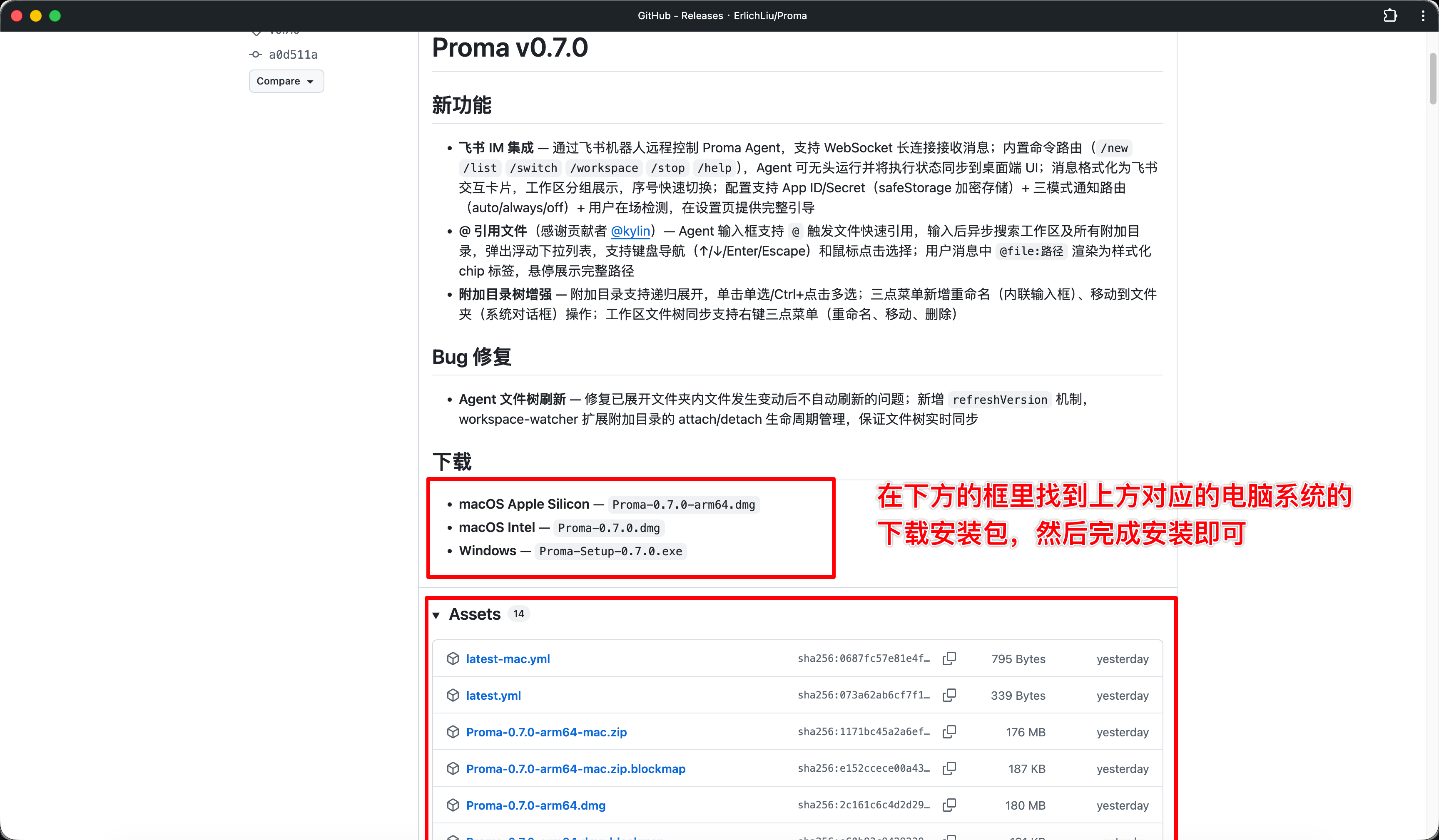Copy sha256 hash of latest-mac.yml
1439x840 pixels.
coord(949,659)
